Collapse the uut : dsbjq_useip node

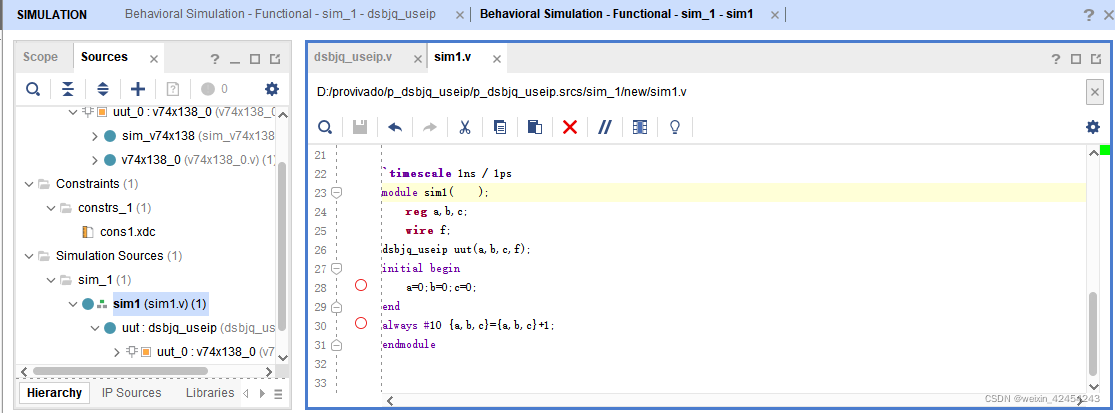coord(95,328)
